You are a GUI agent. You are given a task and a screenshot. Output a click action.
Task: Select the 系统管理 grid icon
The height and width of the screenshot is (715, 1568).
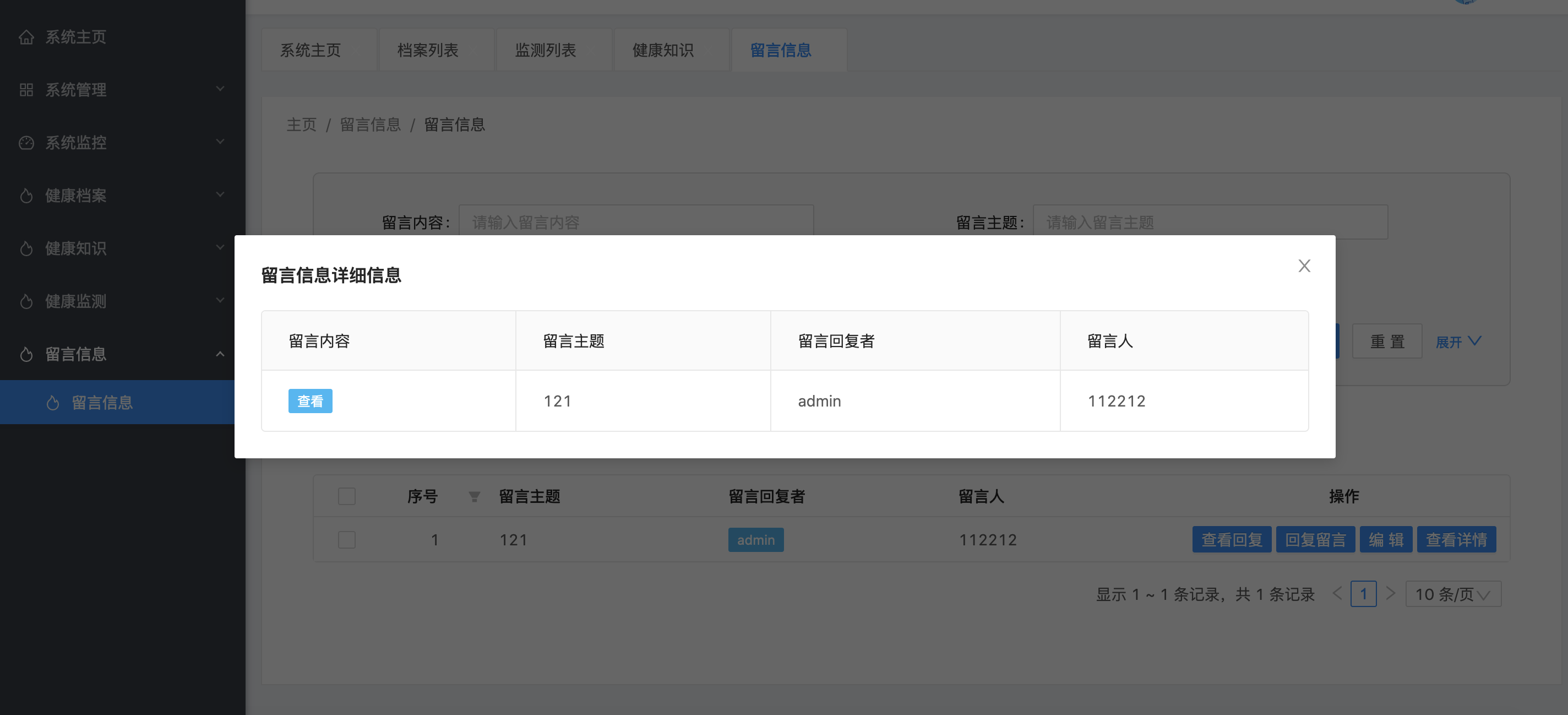pyautogui.click(x=27, y=90)
